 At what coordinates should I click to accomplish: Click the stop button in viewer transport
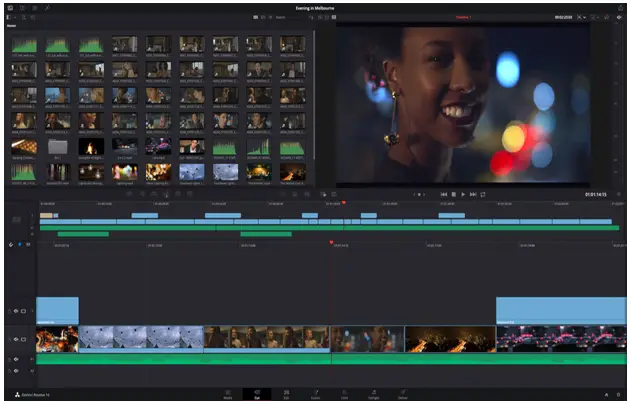454,194
